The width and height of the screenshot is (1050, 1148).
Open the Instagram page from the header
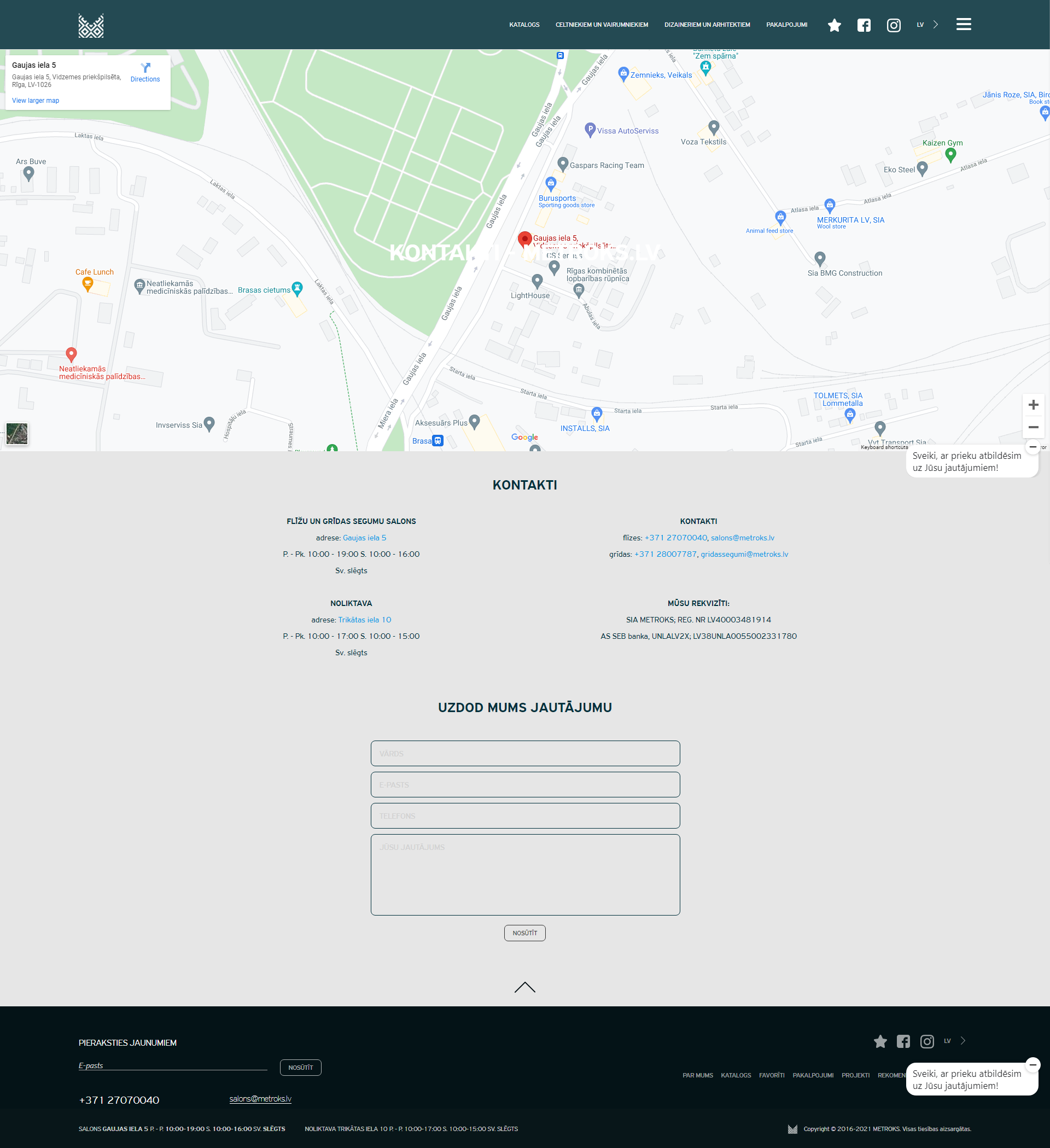tap(894, 25)
